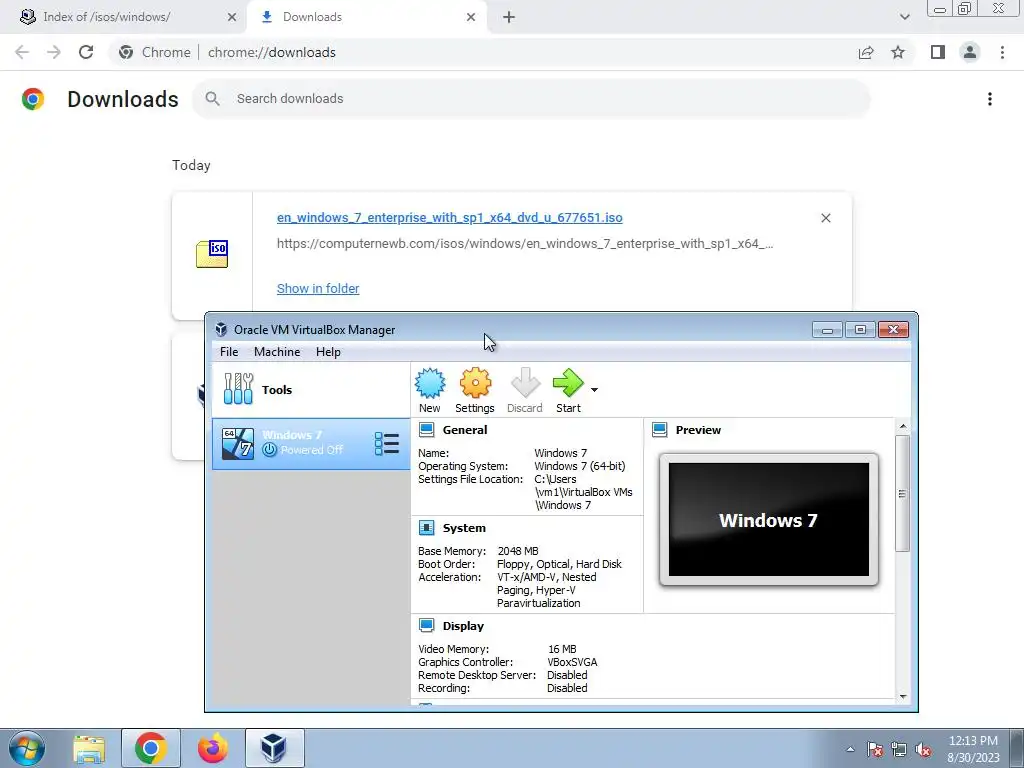Click the Settings File Location path text

[583, 492]
